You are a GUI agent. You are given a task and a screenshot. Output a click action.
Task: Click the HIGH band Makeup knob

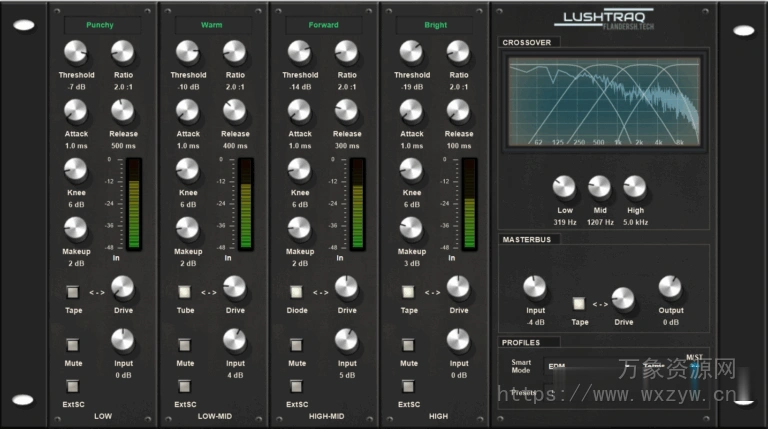point(410,229)
